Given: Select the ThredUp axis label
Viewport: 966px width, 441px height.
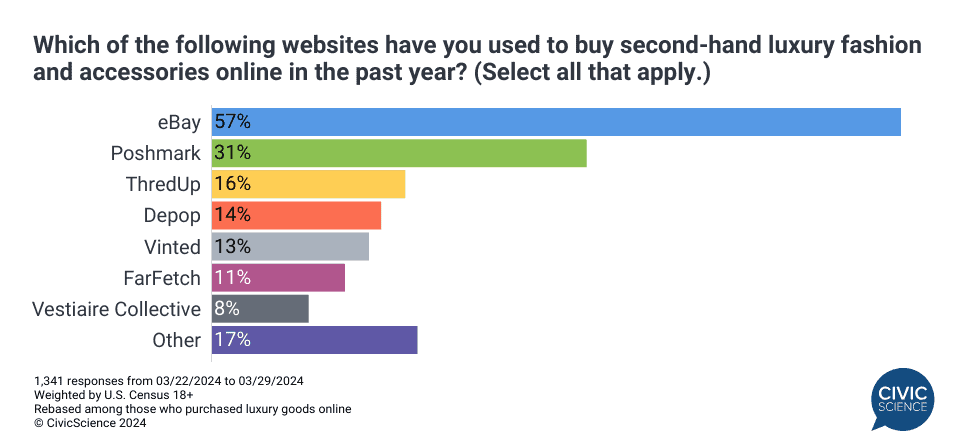Looking at the screenshot, I should 163,184.
